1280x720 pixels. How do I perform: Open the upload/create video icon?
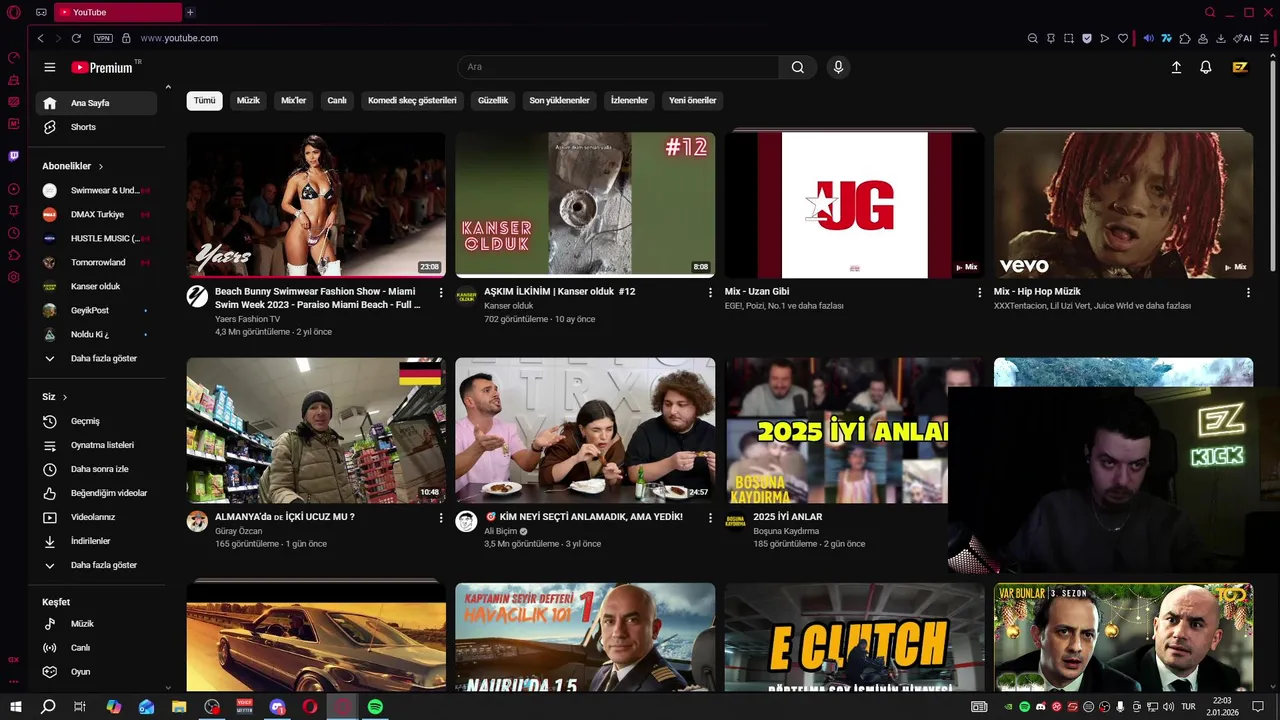pos(1176,67)
